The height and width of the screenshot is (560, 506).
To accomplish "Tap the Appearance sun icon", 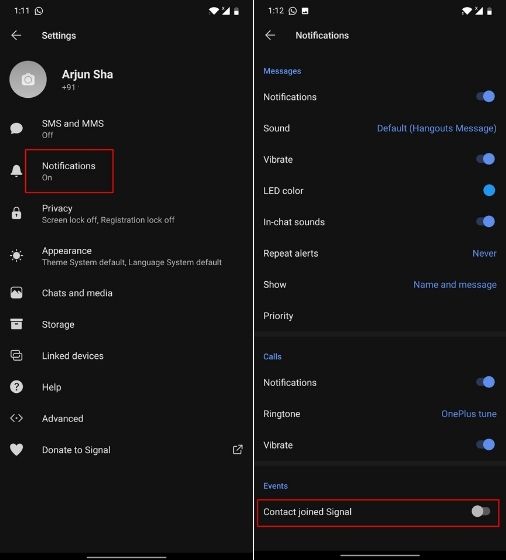I will (16, 255).
